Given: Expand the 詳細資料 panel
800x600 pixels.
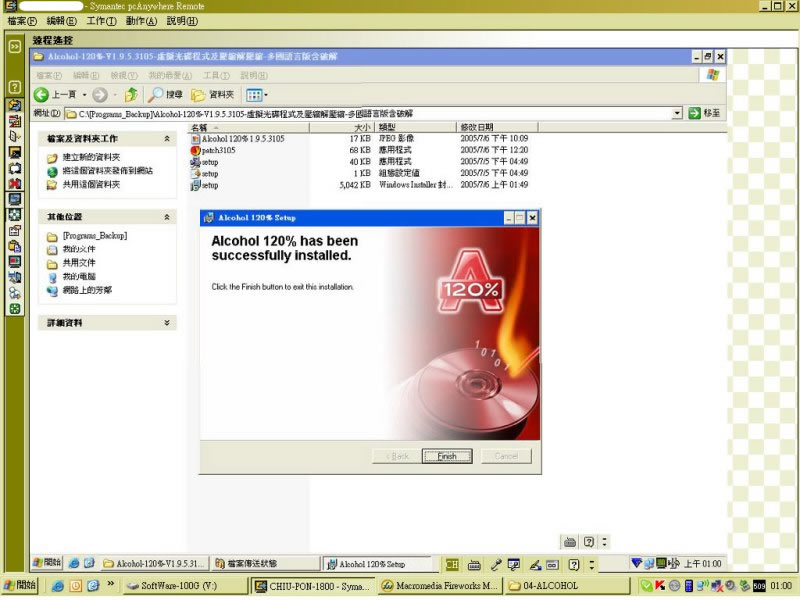Looking at the screenshot, I should [167, 323].
